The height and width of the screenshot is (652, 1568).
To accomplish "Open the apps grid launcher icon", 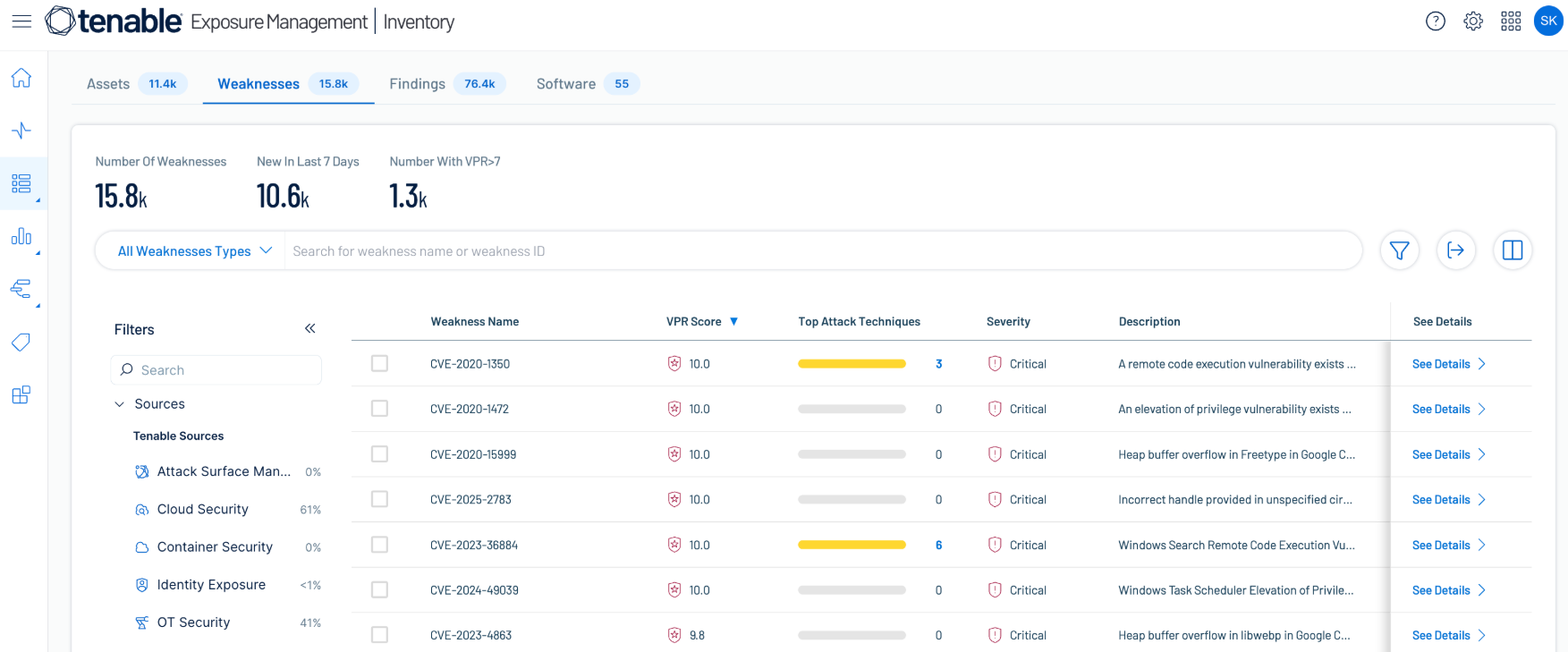I will [1511, 21].
